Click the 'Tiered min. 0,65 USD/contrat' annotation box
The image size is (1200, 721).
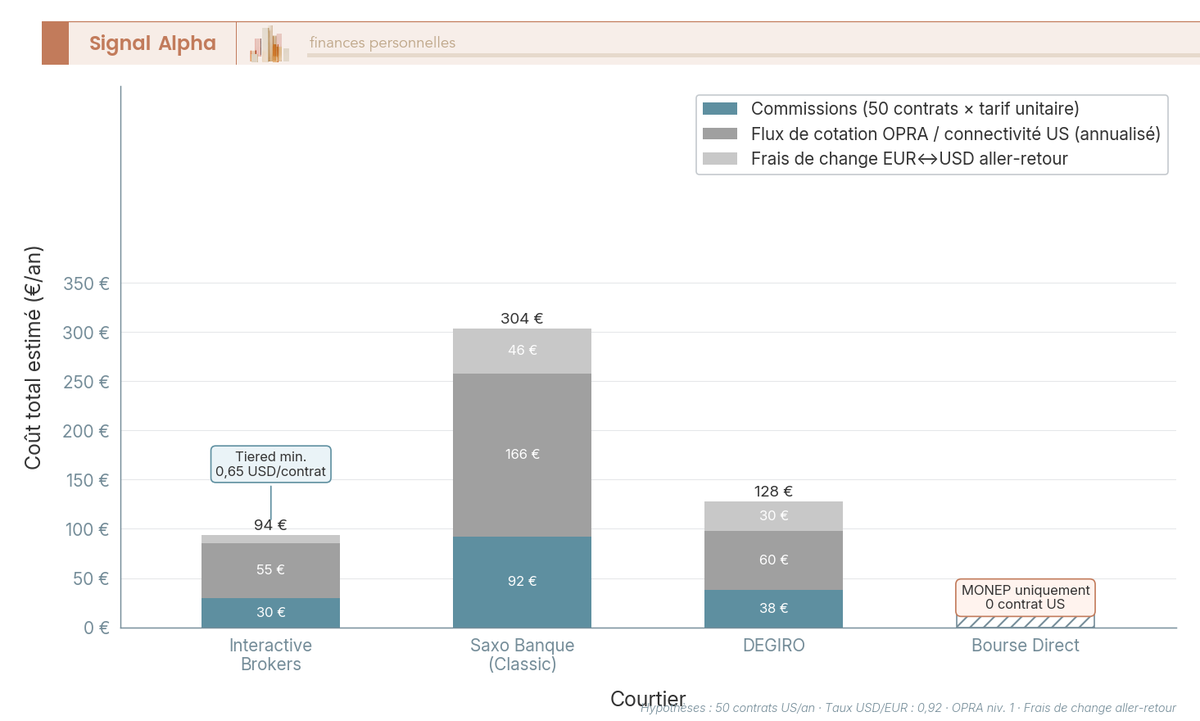(270, 464)
